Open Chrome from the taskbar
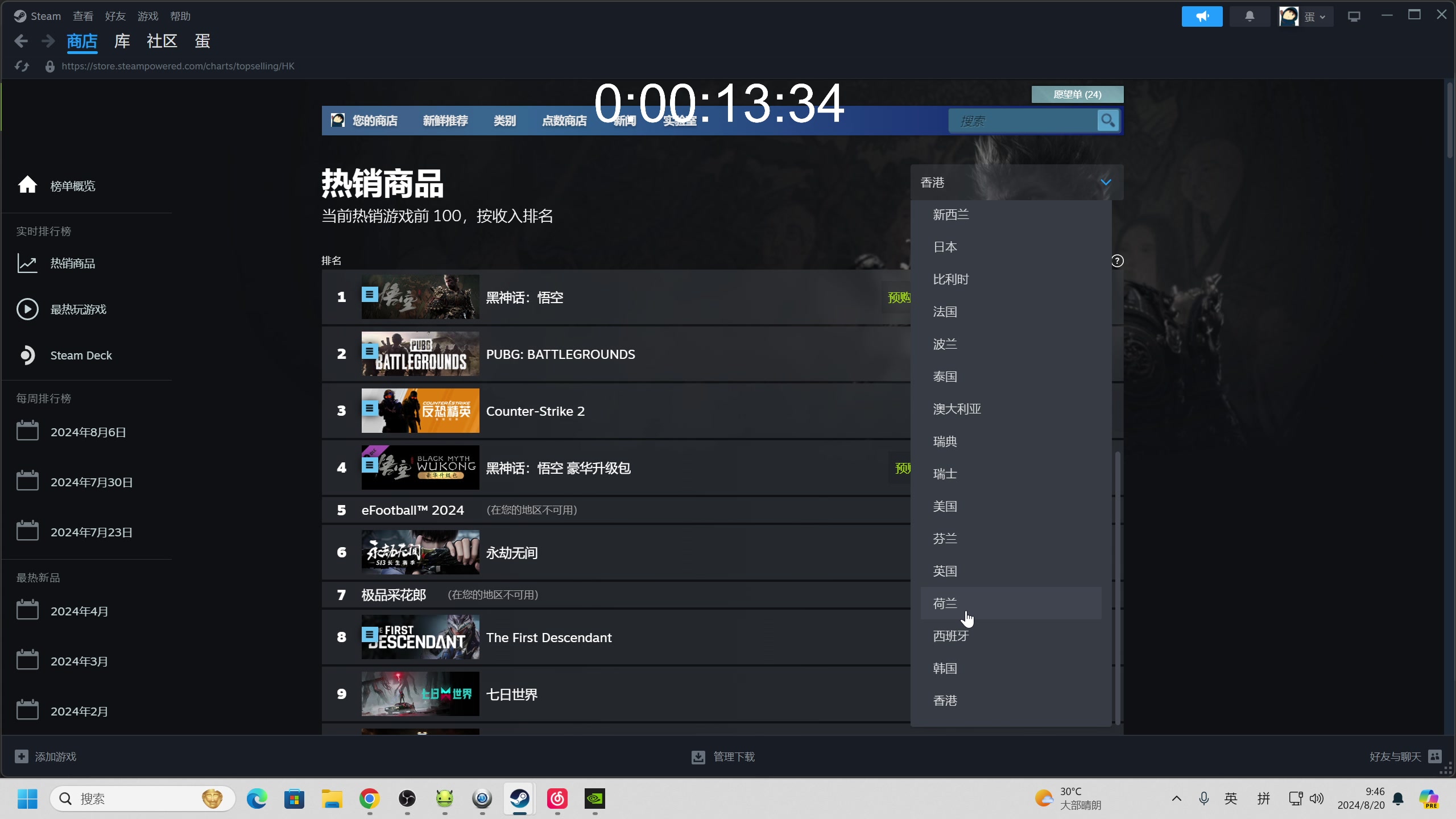This screenshot has width=1456, height=819. click(370, 799)
